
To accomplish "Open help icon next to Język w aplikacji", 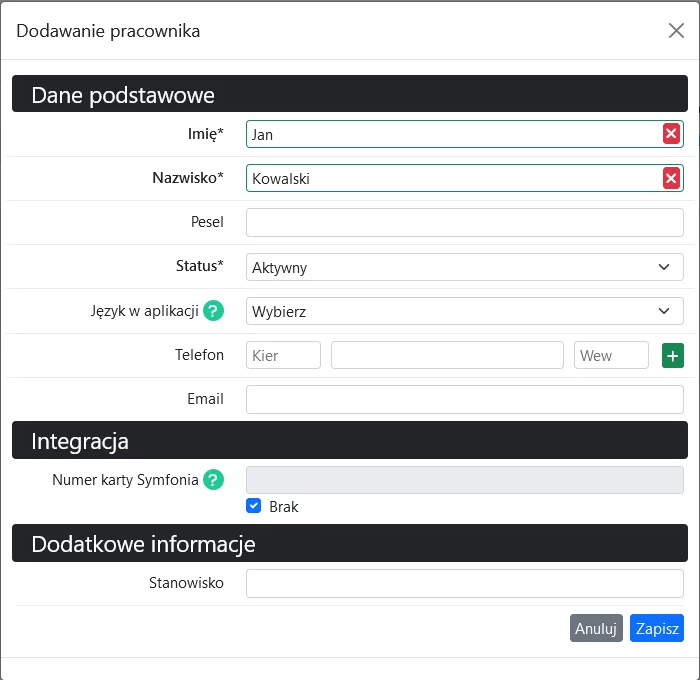I will coord(213,311).
